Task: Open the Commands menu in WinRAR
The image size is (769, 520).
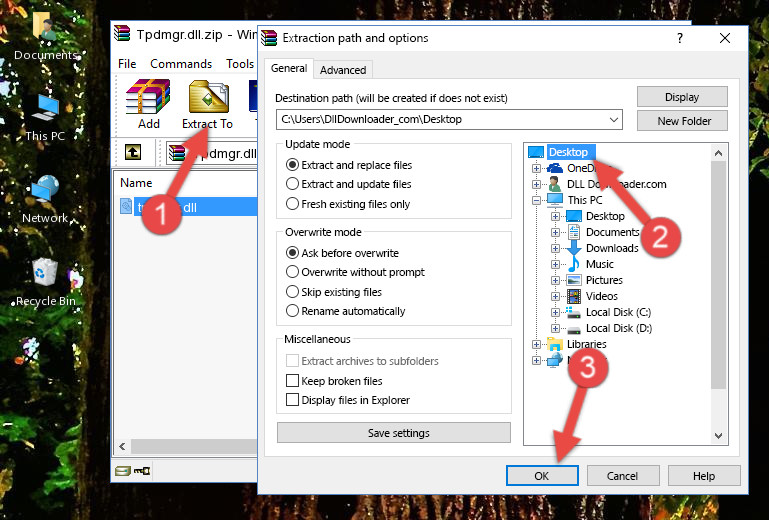Action: point(181,64)
